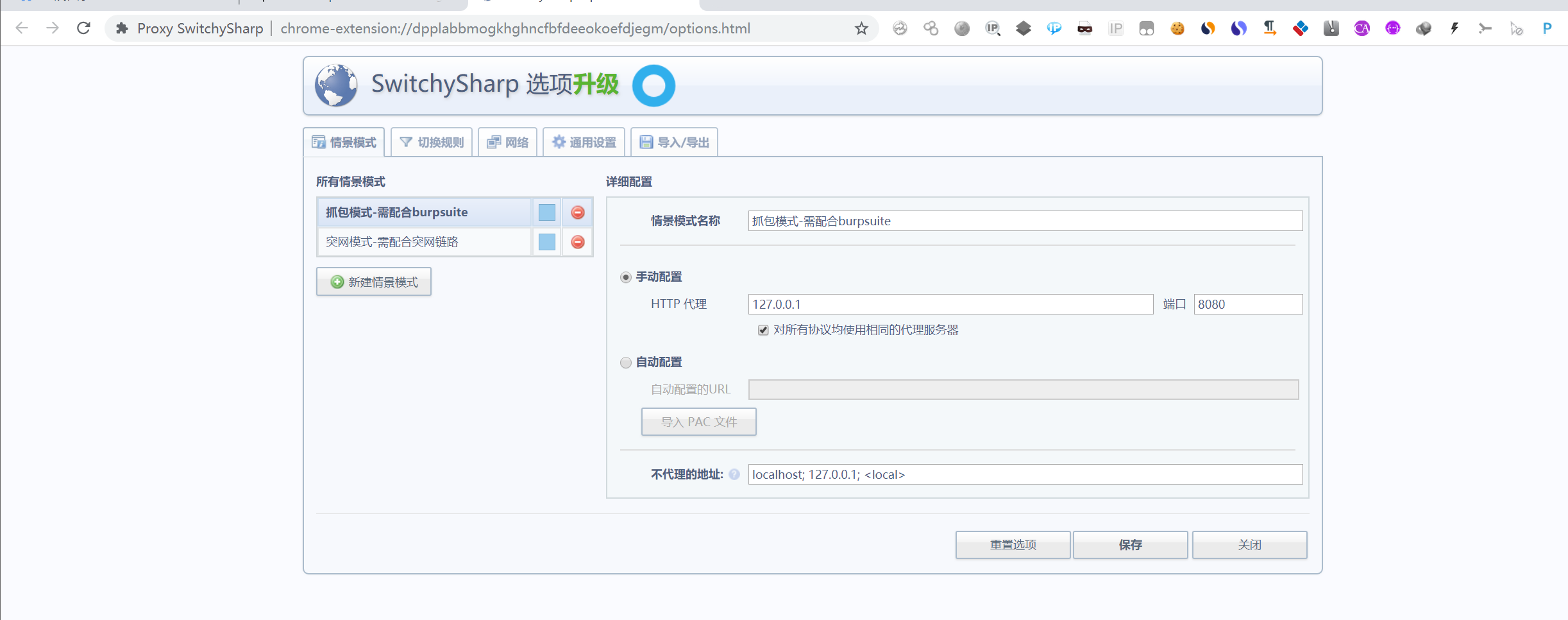1568x620 pixels.
Task: Click the dark stacked-layers extension icon
Action: (x=1024, y=28)
